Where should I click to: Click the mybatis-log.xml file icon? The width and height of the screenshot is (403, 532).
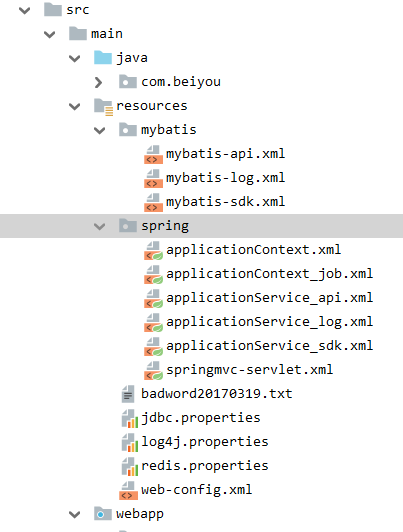(x=153, y=178)
